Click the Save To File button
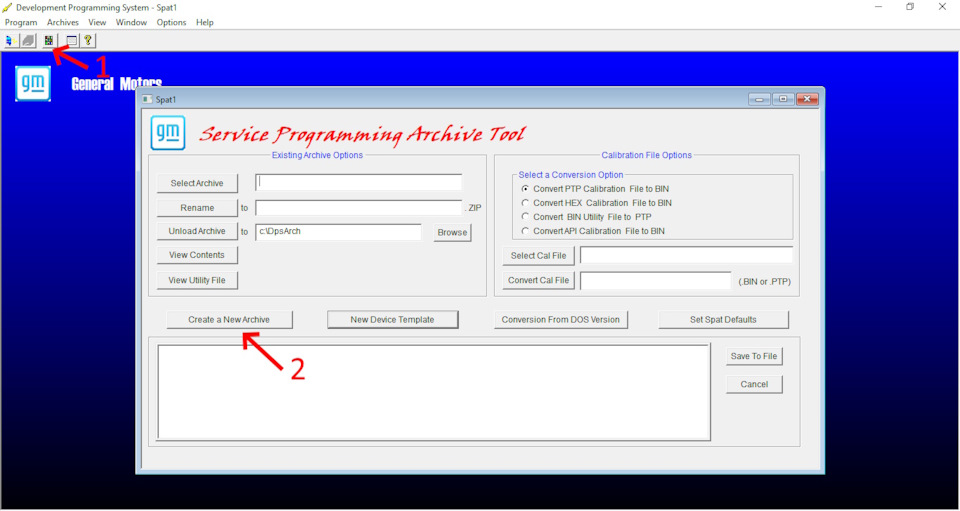 click(x=754, y=356)
